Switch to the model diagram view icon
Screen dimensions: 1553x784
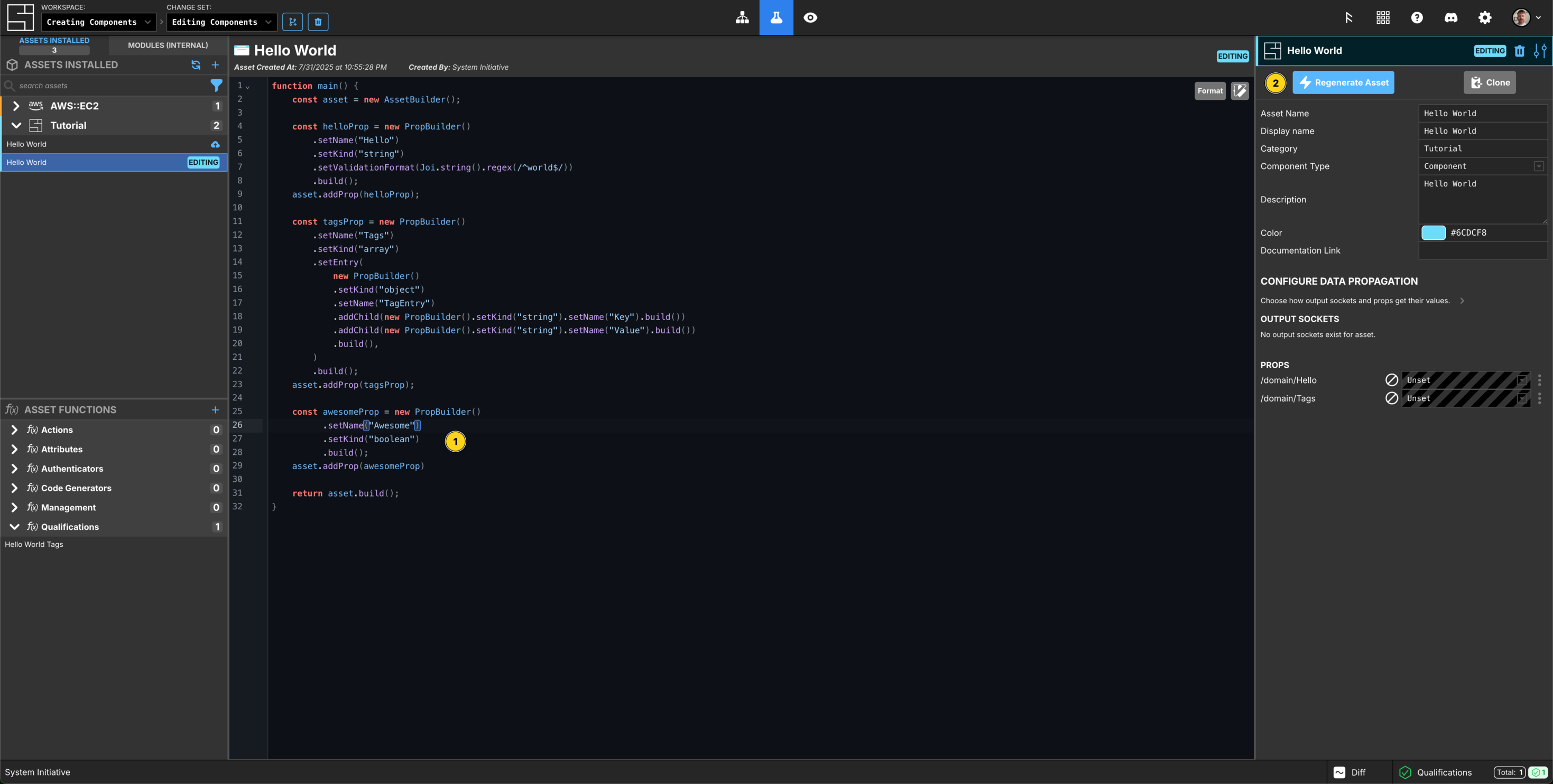coord(742,17)
